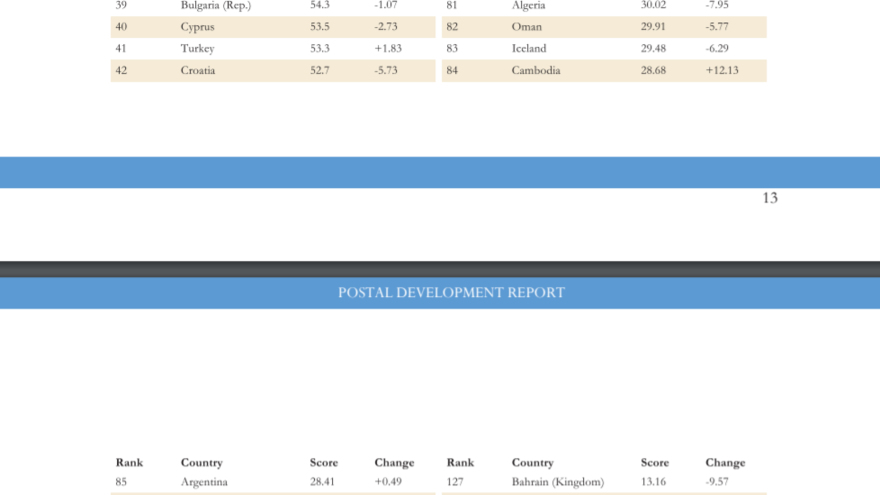The image size is (880, 495).
Task: Click the Cyprus row country name
Action: pyautogui.click(x=197, y=27)
